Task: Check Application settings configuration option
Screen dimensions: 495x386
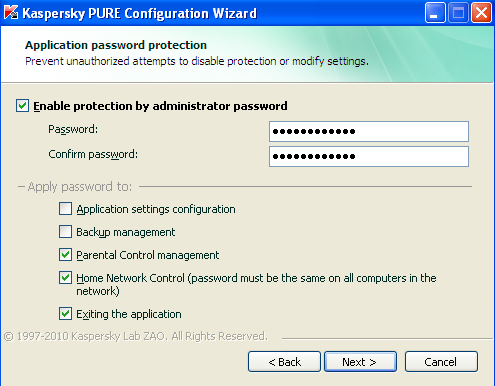Action: point(65,209)
